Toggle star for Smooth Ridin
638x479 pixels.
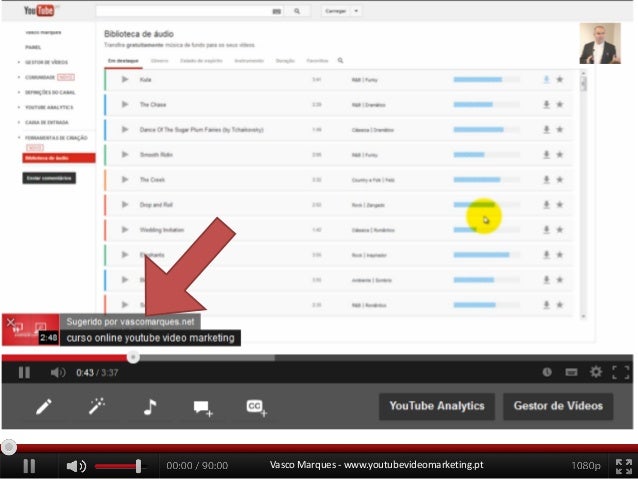[x=560, y=155]
